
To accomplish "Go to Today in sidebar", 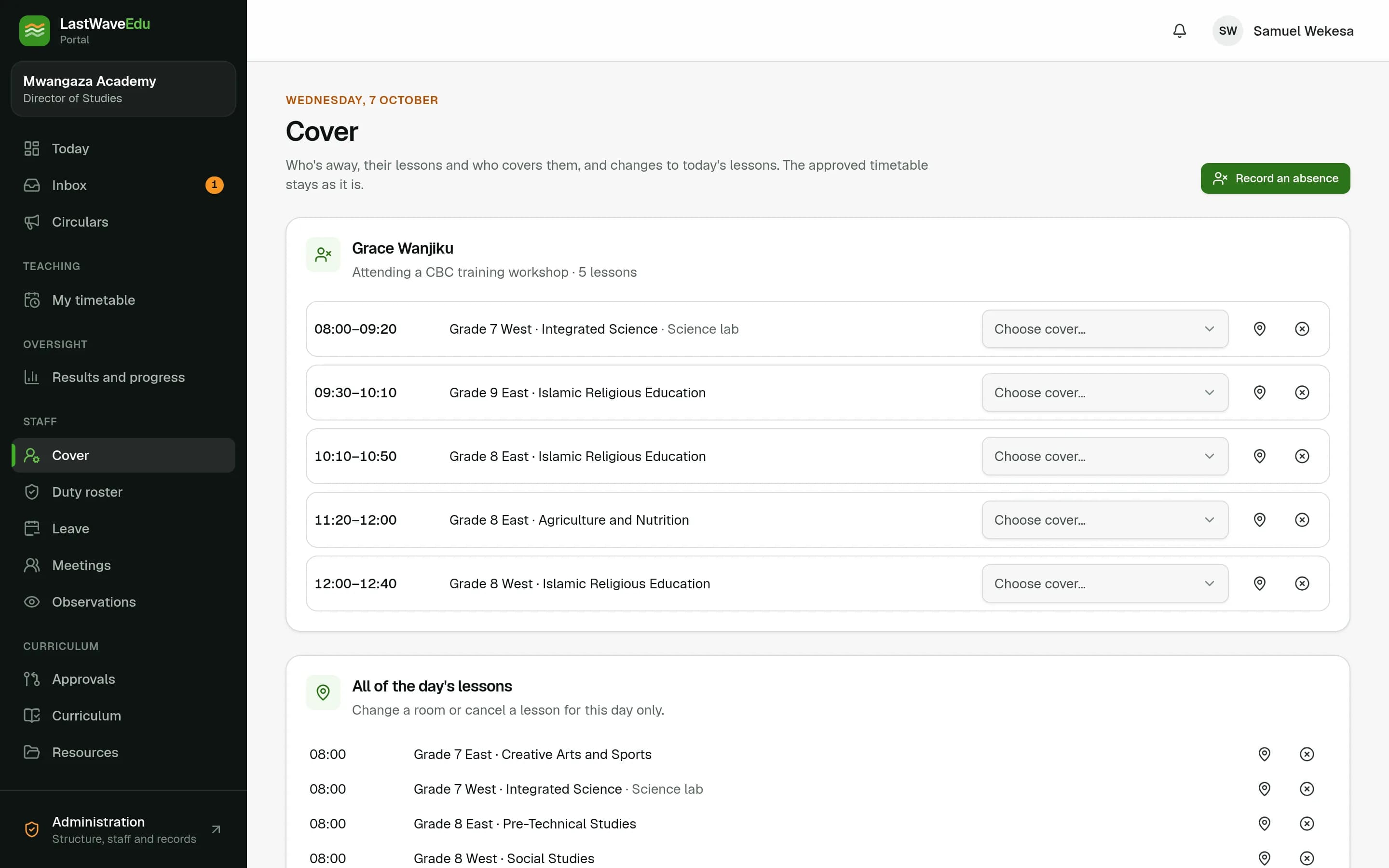I will 123,149.
